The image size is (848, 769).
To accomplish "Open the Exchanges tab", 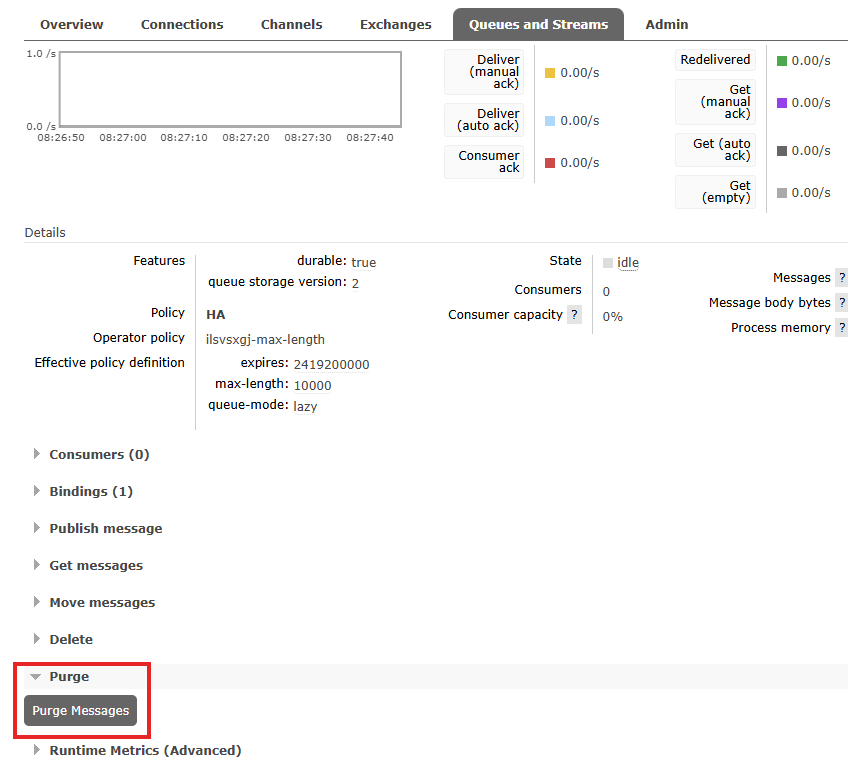I will coord(395,24).
